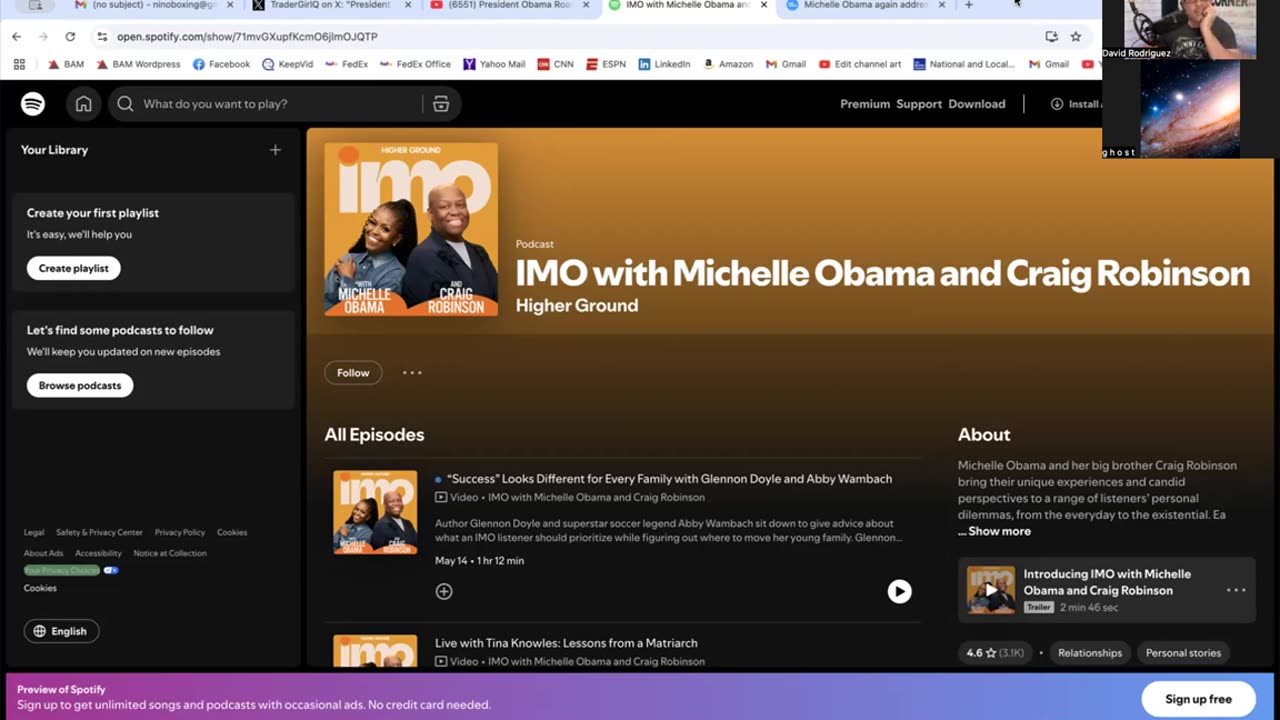Viewport: 1280px width, 720px height.
Task: Open the BAM bookmark
Action: 66,64
